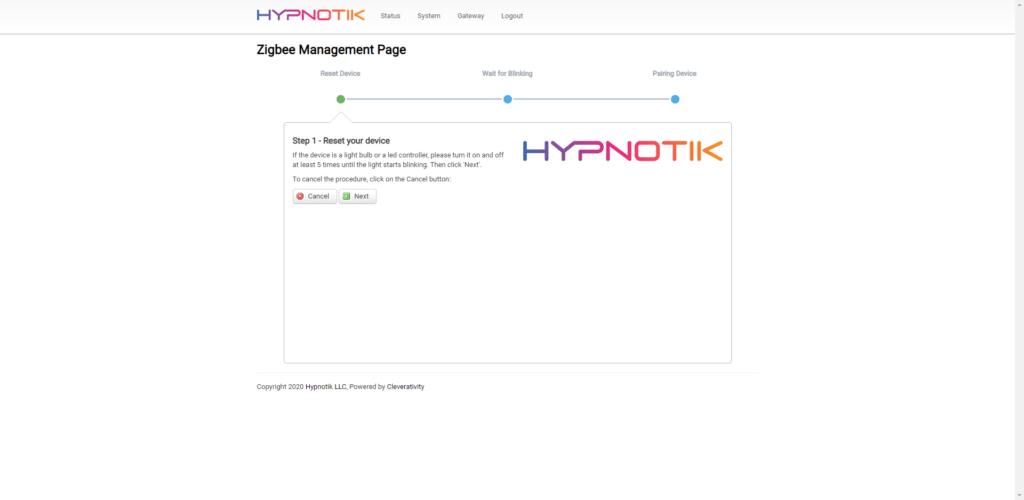Click the 'To cancel the procedure' instruction text
1024x500 pixels.
pos(372,179)
